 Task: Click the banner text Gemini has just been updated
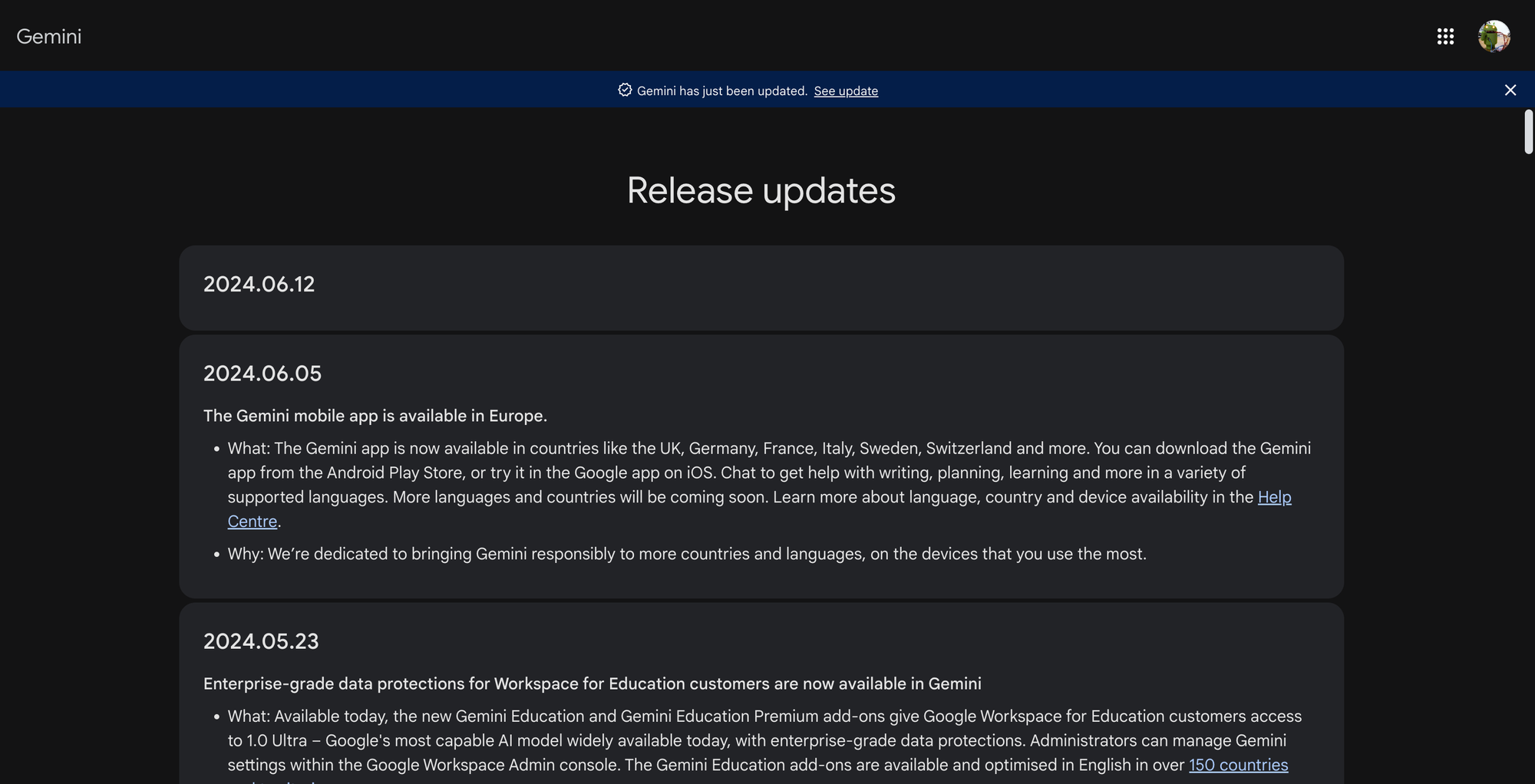pyautogui.click(x=721, y=91)
